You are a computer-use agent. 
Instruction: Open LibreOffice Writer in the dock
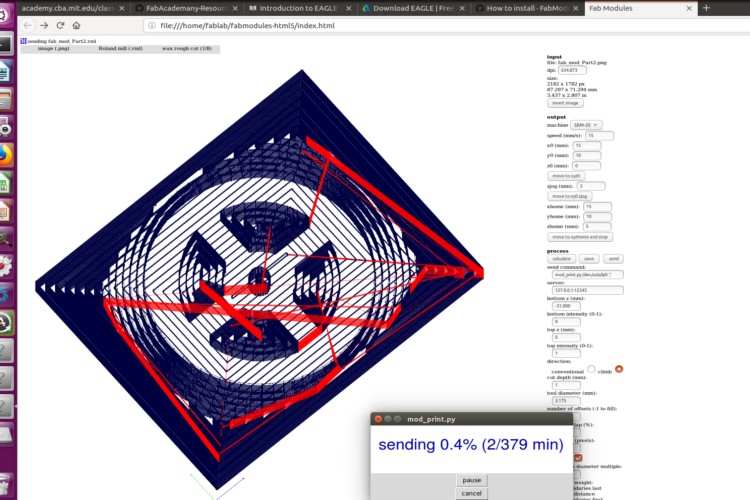(x=6, y=72)
